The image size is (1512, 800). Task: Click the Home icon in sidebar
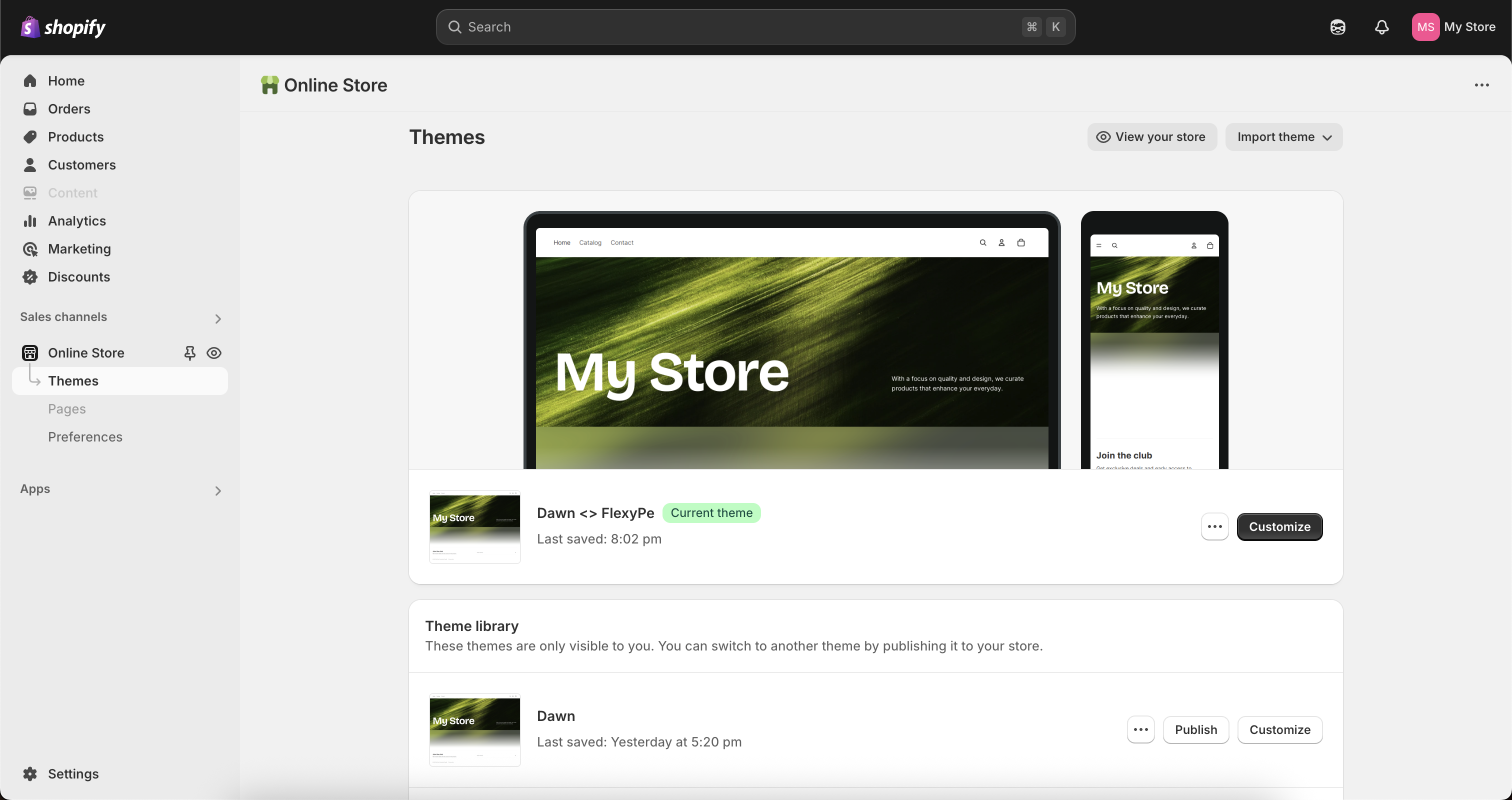tap(30, 81)
